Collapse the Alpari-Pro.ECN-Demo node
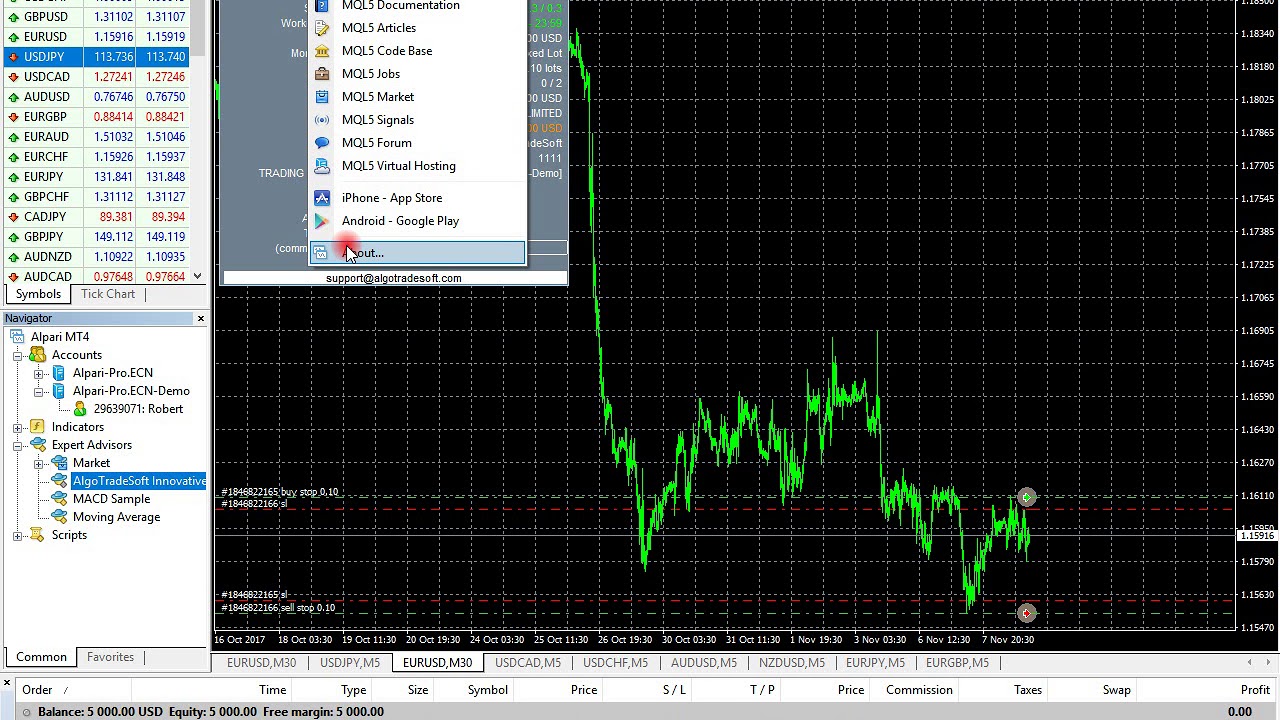This screenshot has width=1280, height=720. 38,391
